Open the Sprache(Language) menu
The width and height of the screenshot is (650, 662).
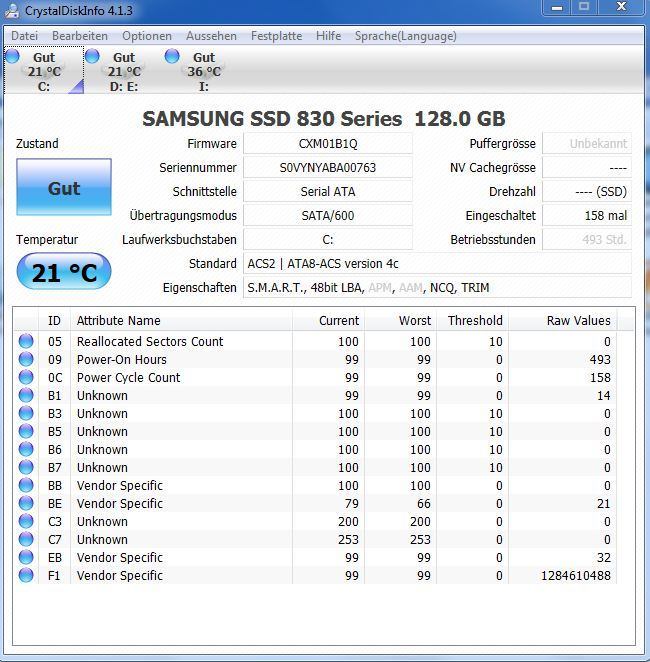point(406,36)
